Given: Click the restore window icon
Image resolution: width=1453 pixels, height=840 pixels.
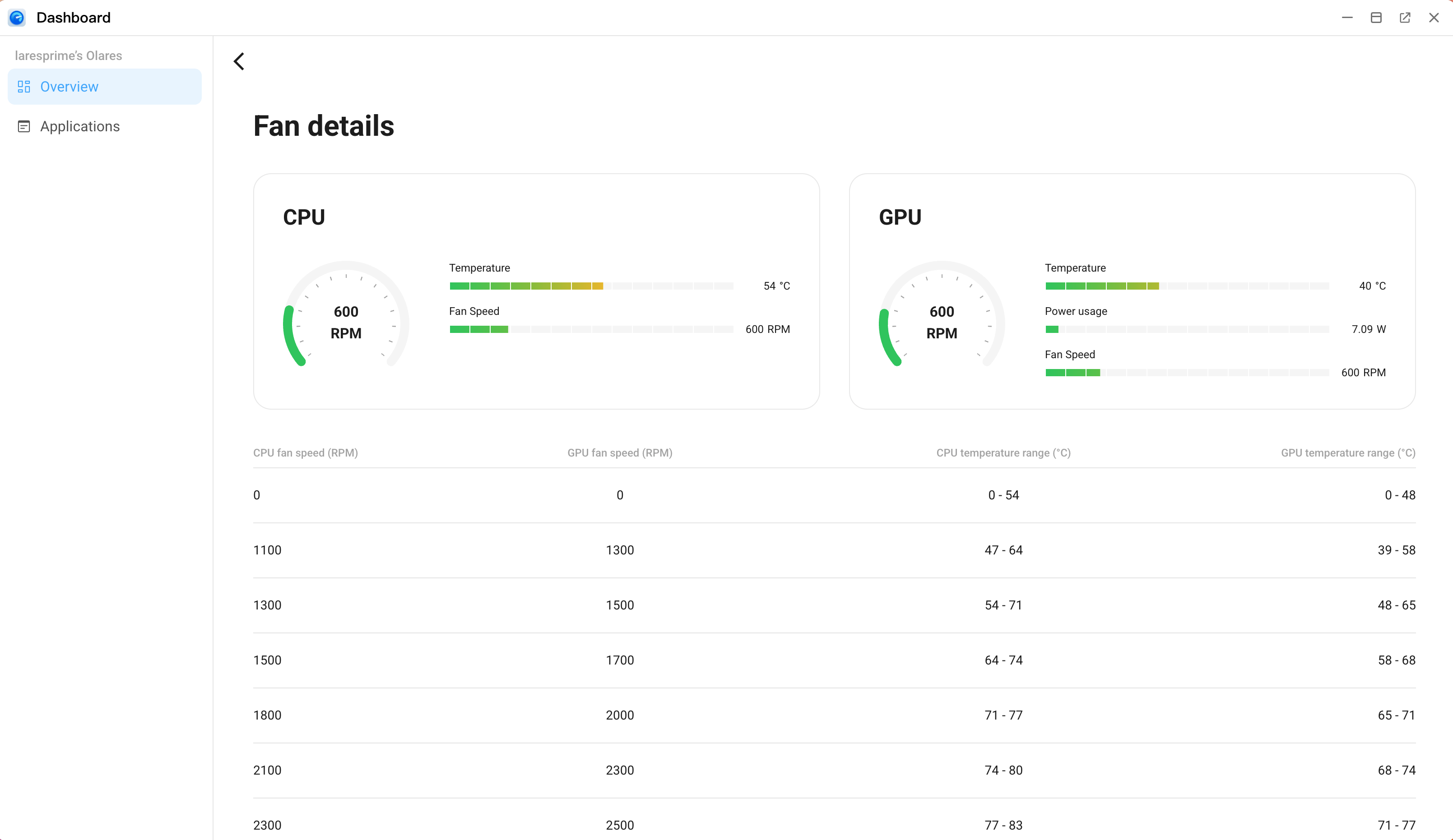Looking at the screenshot, I should point(1376,17).
